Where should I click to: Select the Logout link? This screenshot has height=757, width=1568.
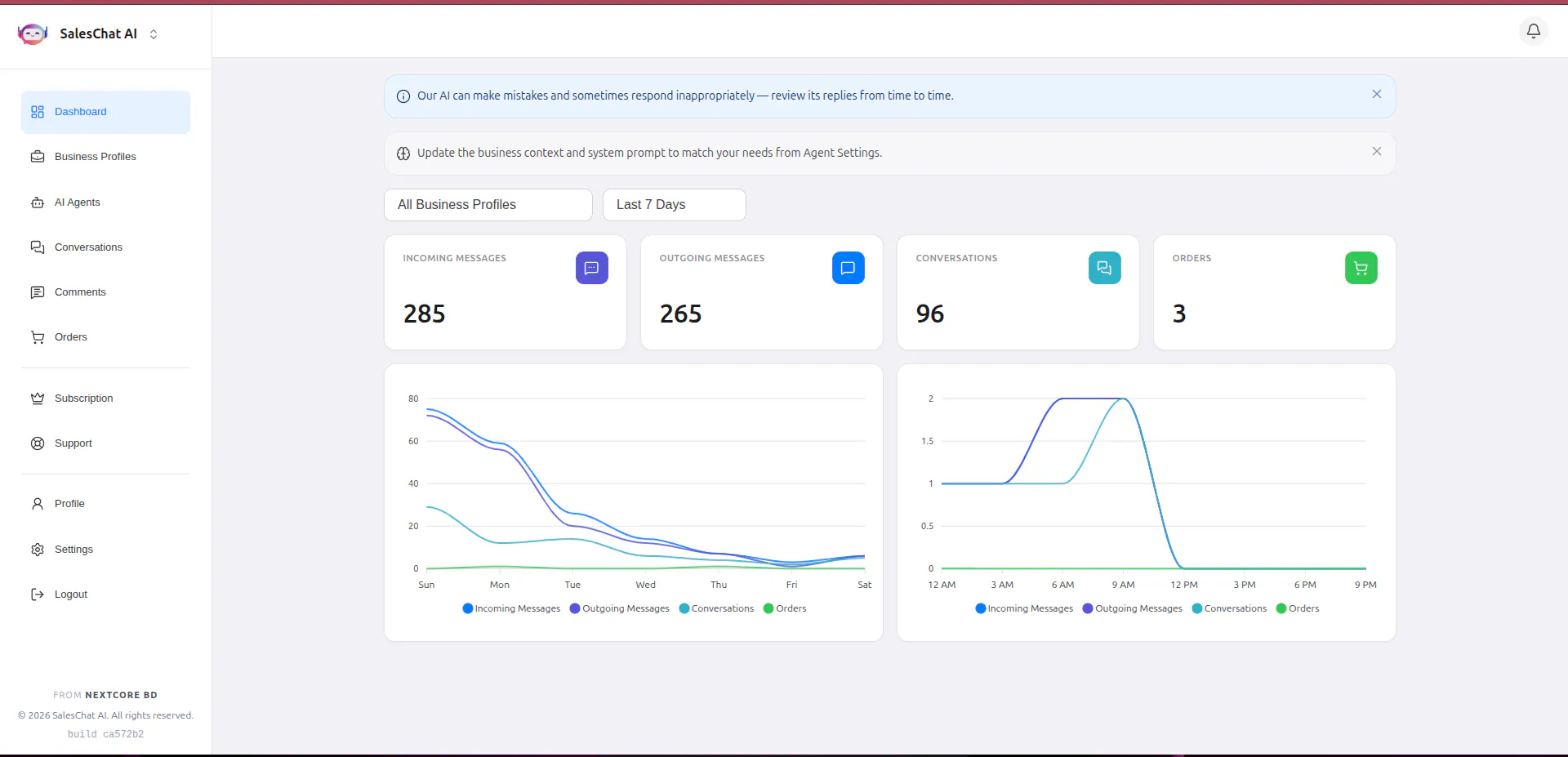[x=105, y=594]
